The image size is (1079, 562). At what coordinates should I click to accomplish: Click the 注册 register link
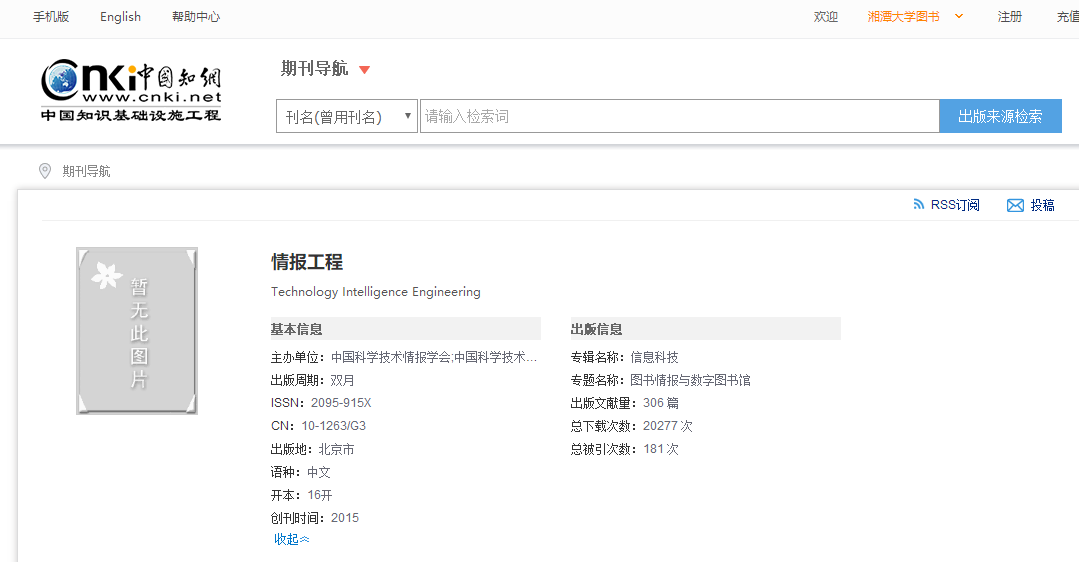(1010, 17)
